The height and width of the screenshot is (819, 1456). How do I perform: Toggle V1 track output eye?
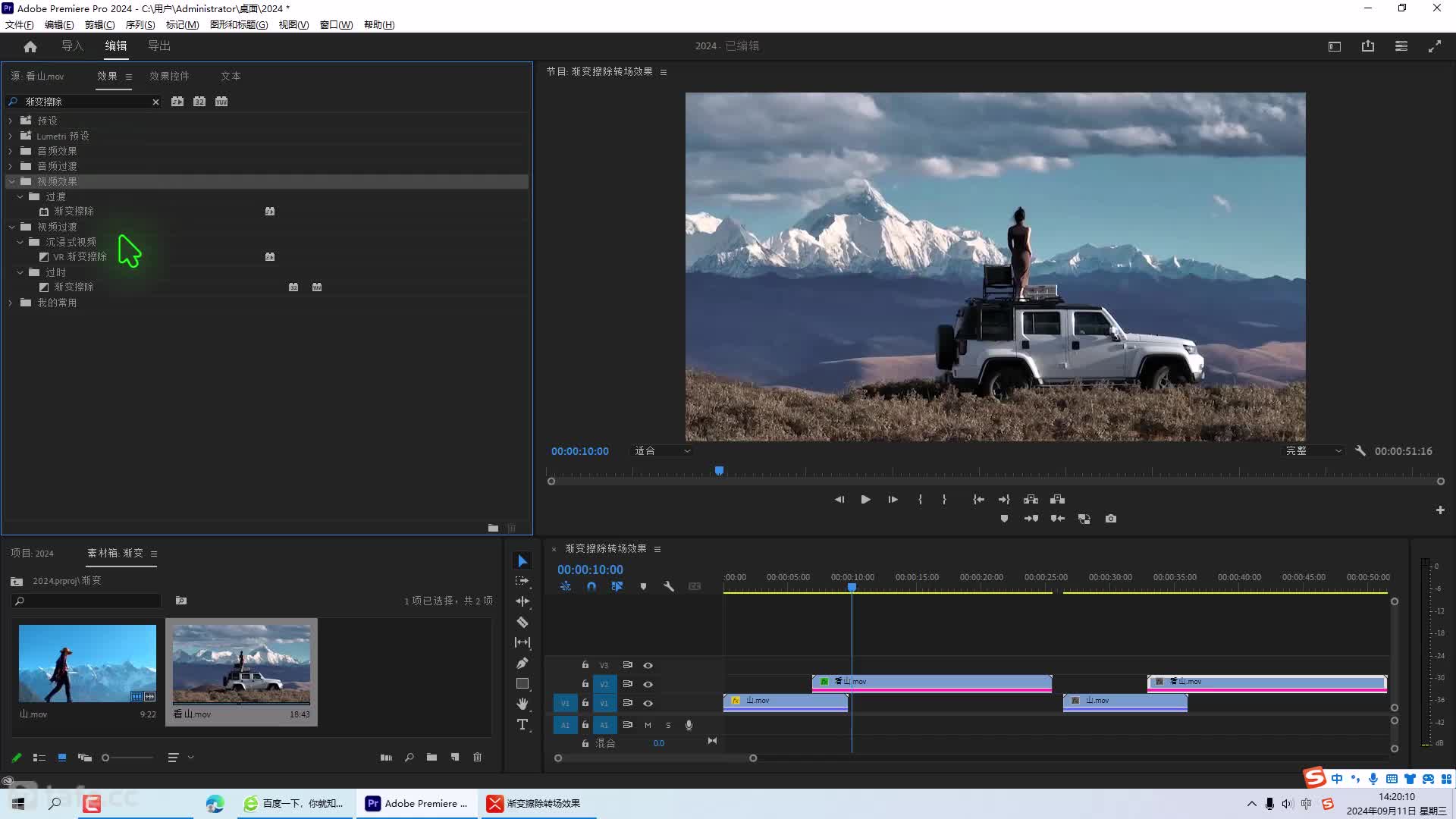(648, 703)
